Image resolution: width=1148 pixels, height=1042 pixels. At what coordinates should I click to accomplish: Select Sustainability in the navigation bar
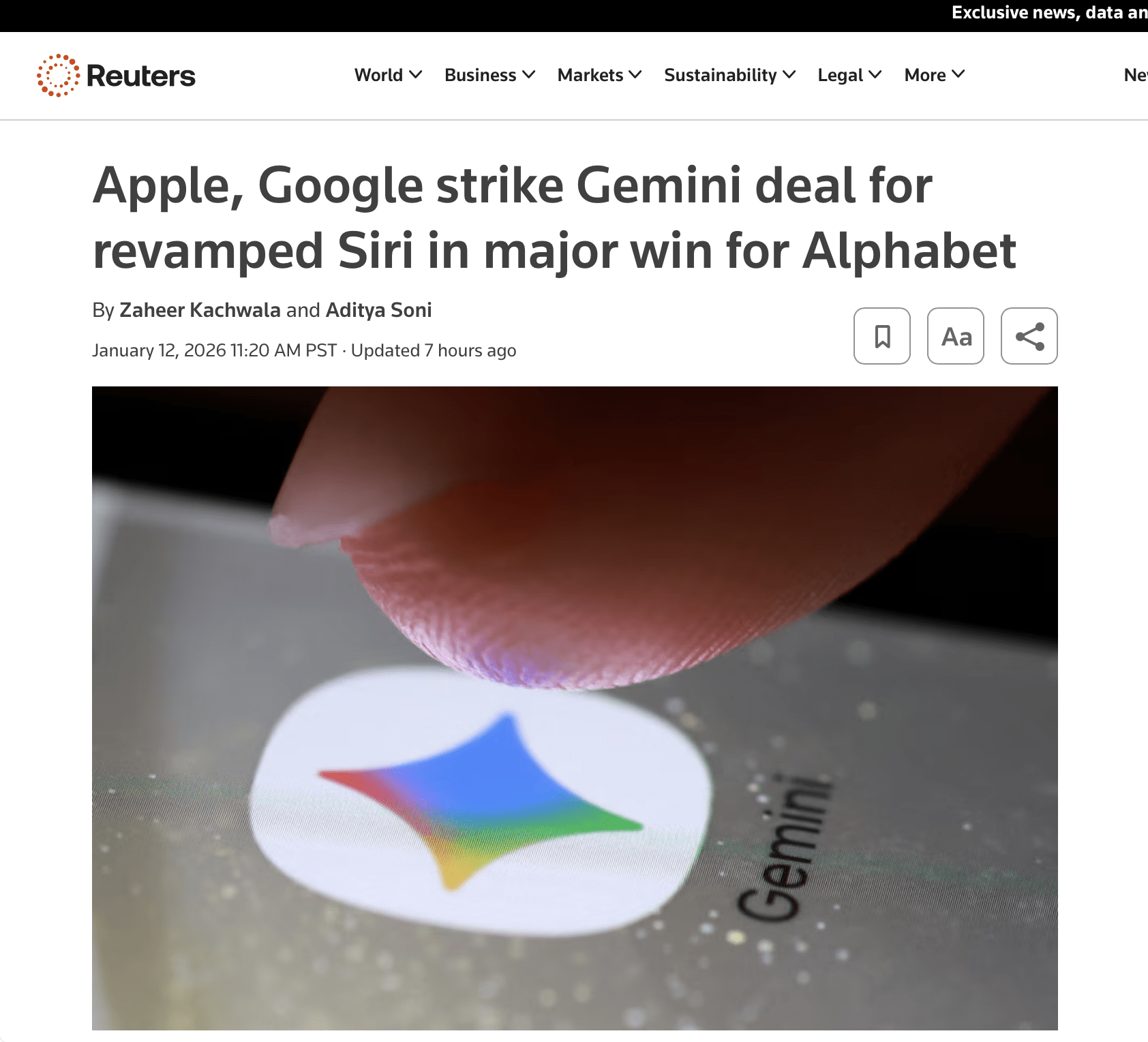coord(721,75)
